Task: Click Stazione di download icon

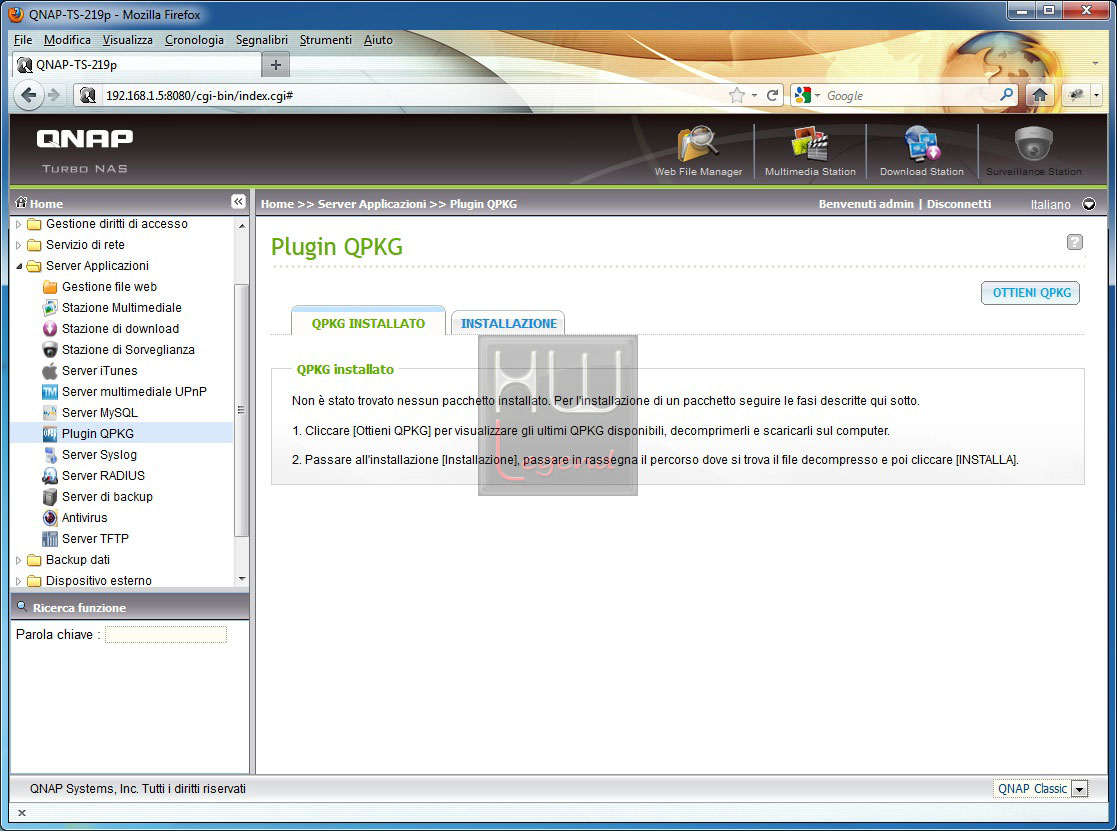Action: [x=50, y=328]
